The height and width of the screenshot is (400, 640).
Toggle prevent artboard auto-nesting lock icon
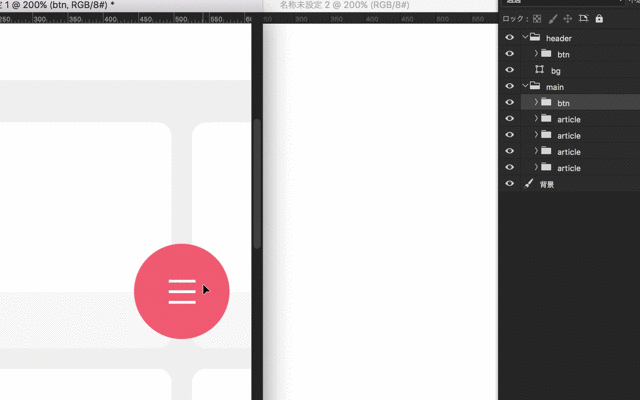(x=583, y=18)
